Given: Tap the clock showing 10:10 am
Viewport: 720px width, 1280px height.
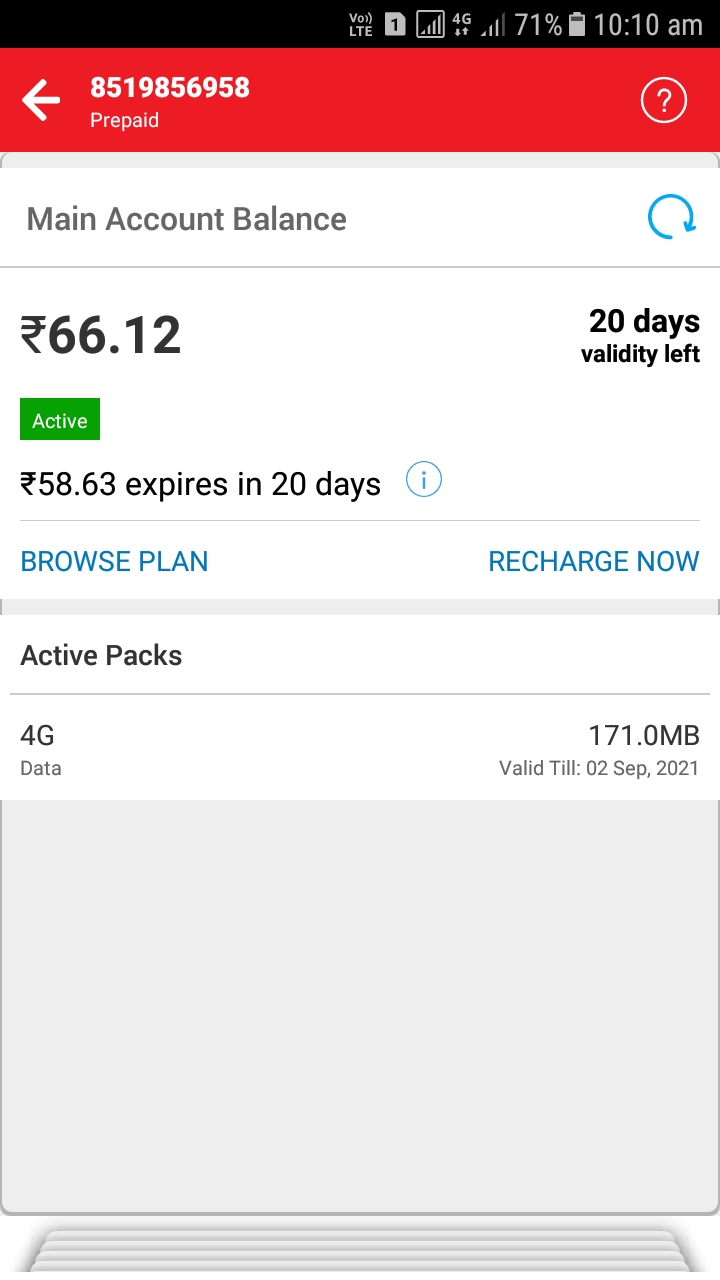Looking at the screenshot, I should coord(648,25).
